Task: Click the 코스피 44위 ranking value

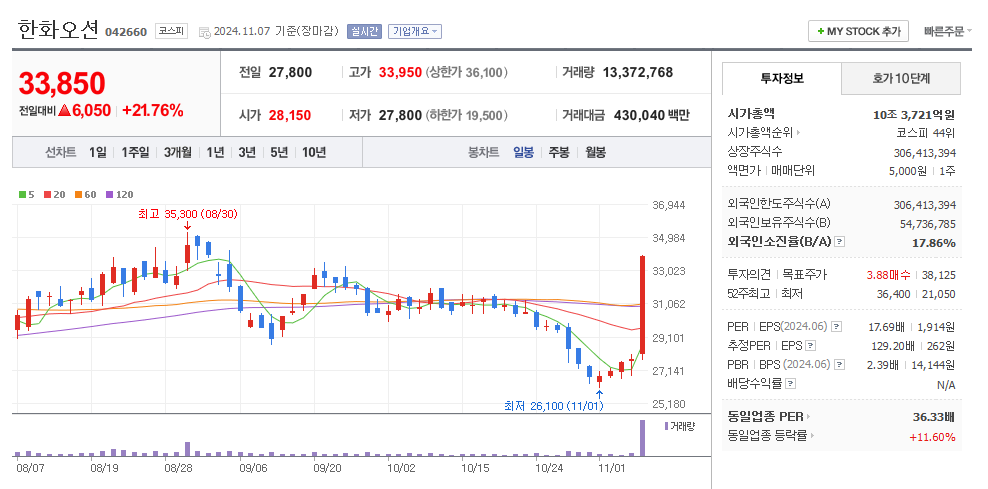Action: 926,133
